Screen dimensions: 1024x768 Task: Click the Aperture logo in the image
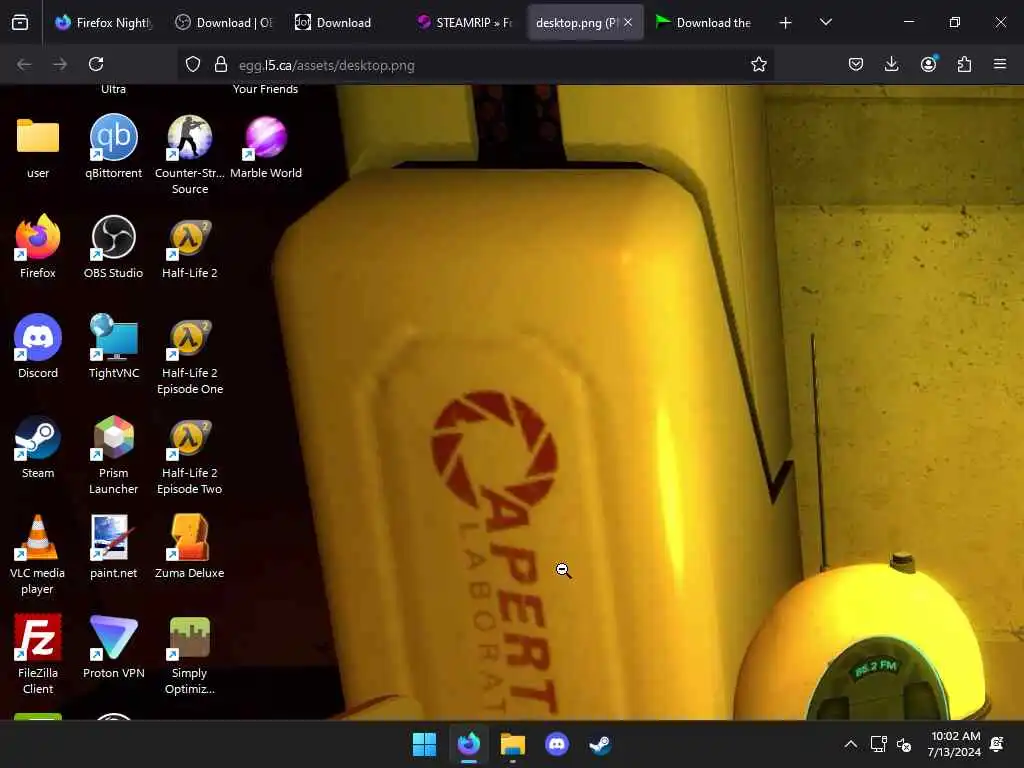coord(494,449)
